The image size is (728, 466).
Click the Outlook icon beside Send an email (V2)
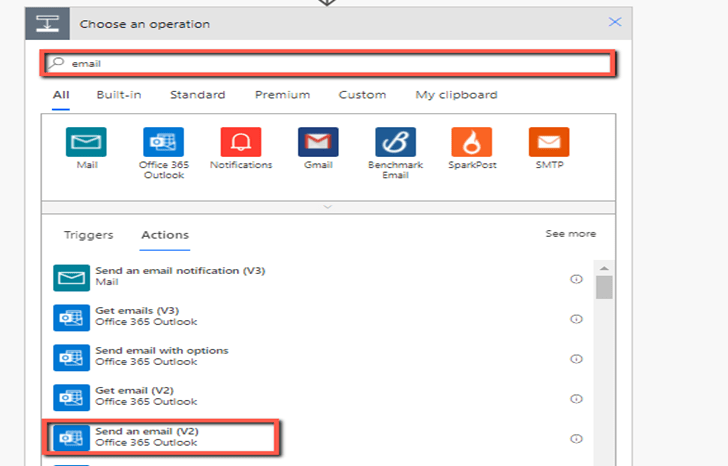click(x=72, y=438)
